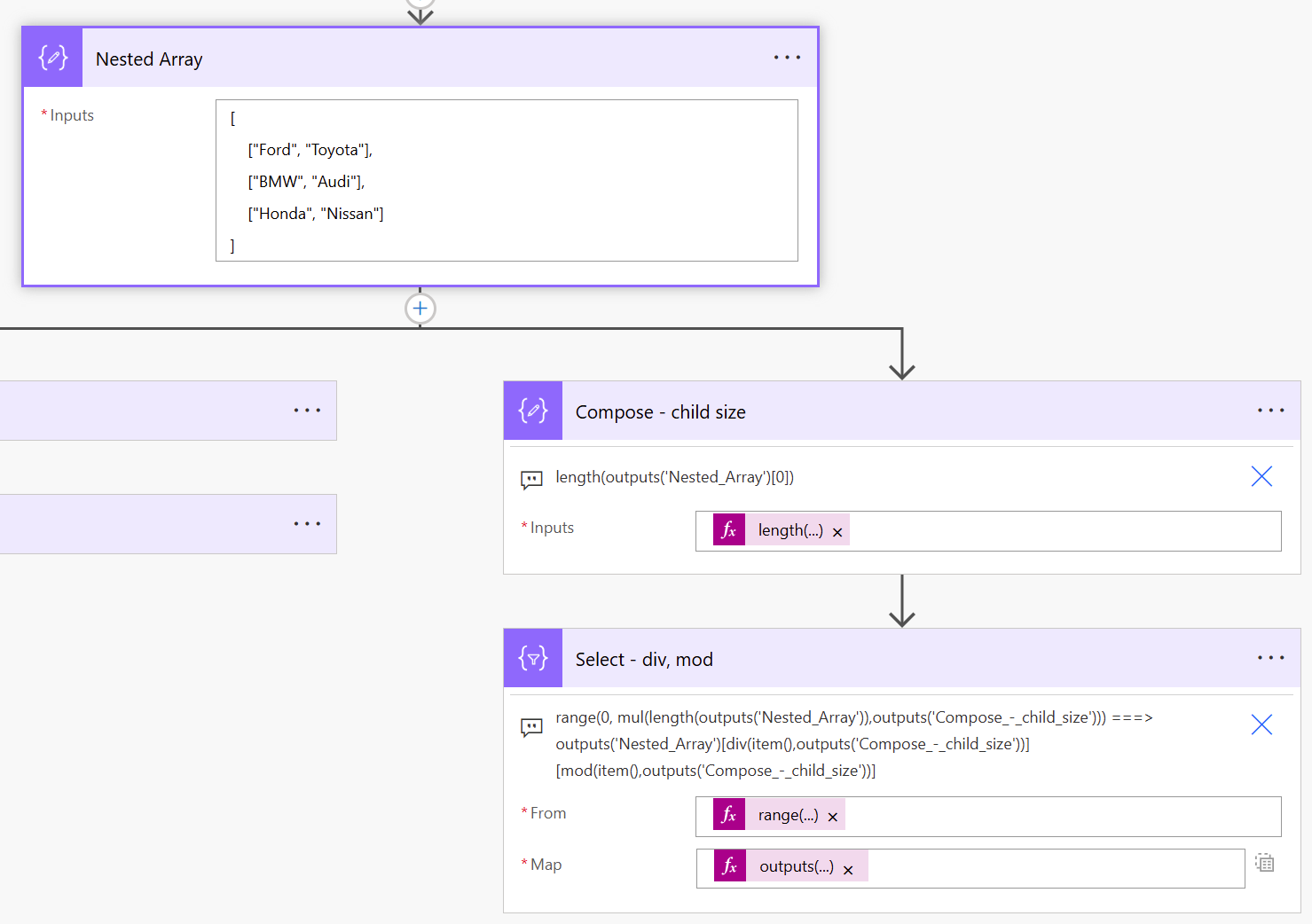Open the Compose - child size ellipsis menu

pyautogui.click(x=1271, y=410)
